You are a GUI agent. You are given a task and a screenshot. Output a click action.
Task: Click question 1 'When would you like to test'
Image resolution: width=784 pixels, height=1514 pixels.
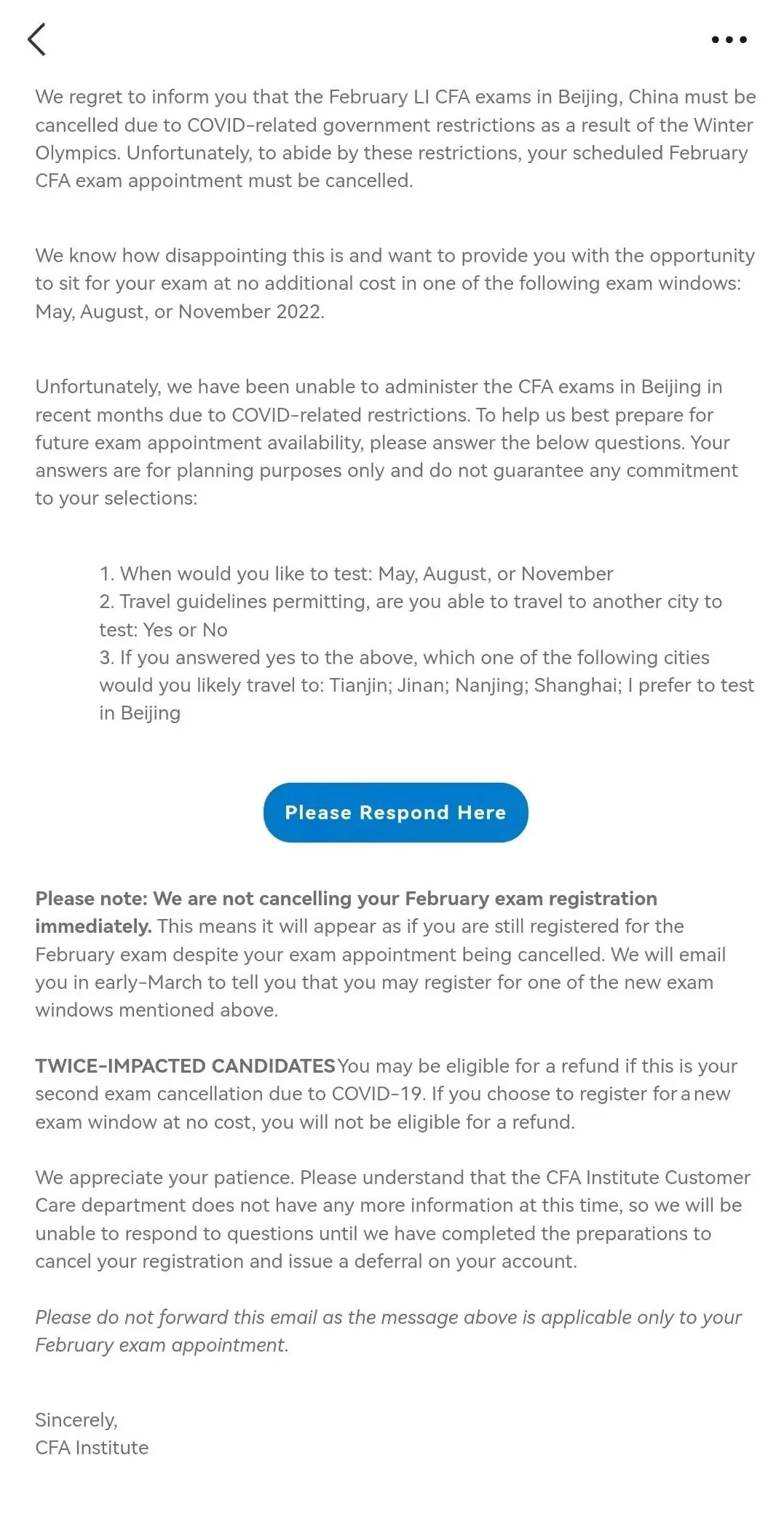(x=357, y=574)
